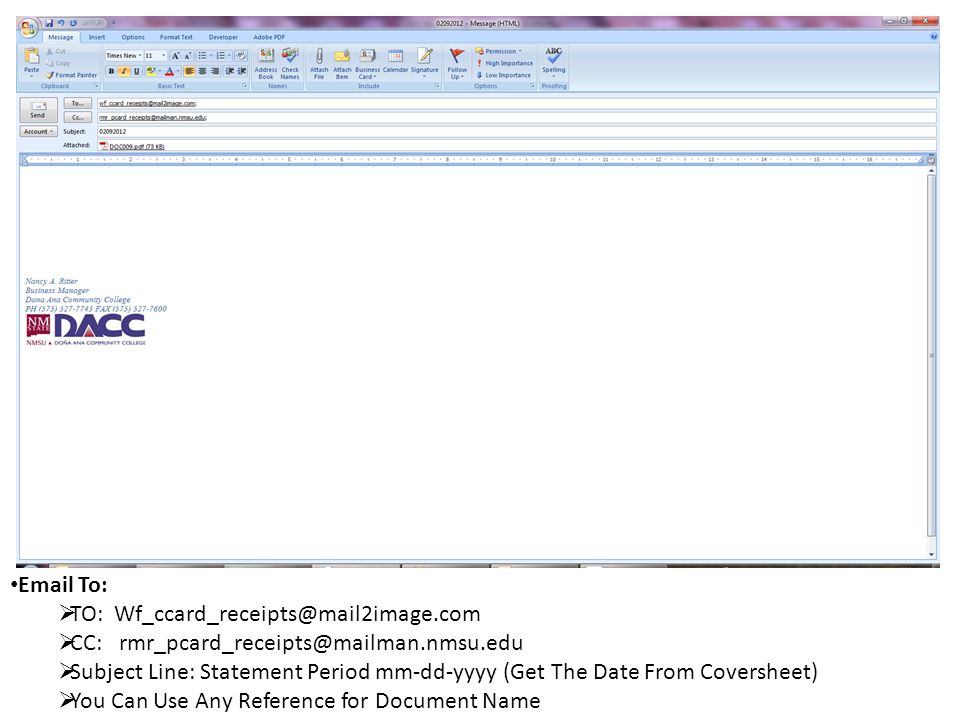Increase the paragraph indent

tap(242, 72)
